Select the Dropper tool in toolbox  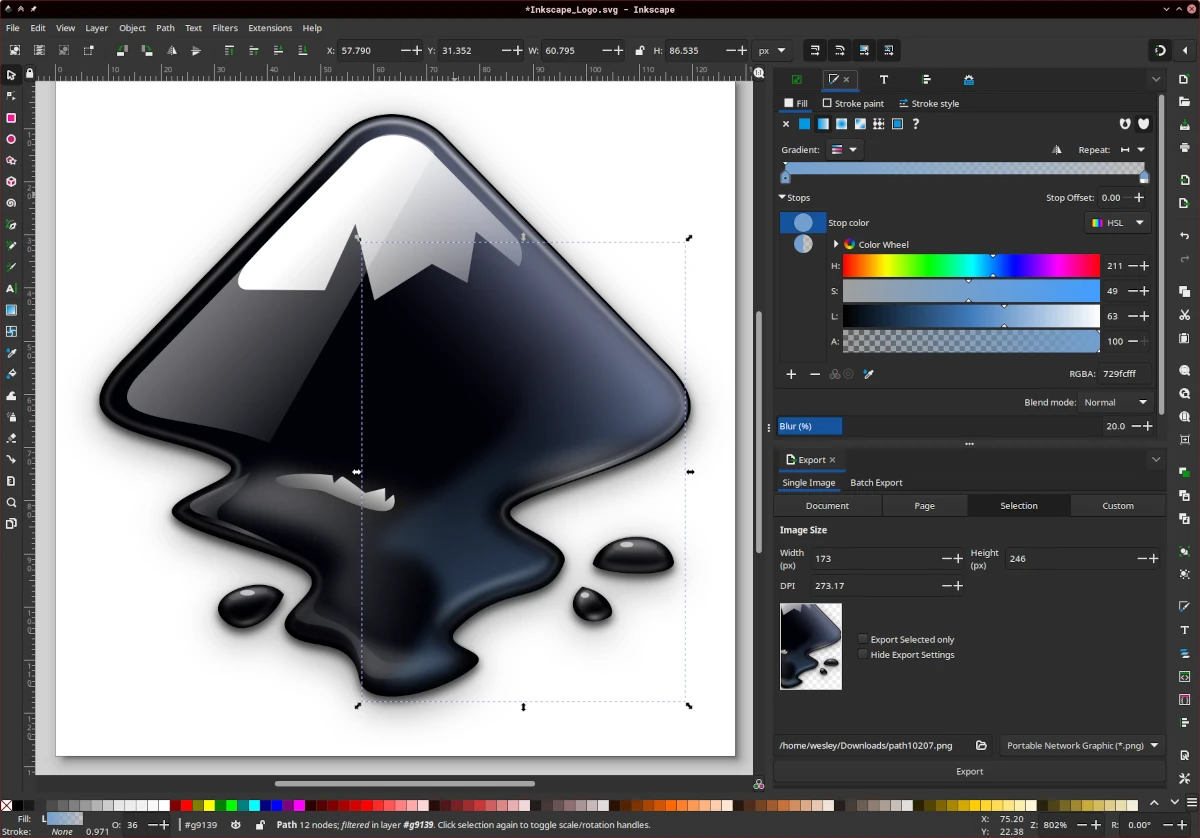(11, 353)
